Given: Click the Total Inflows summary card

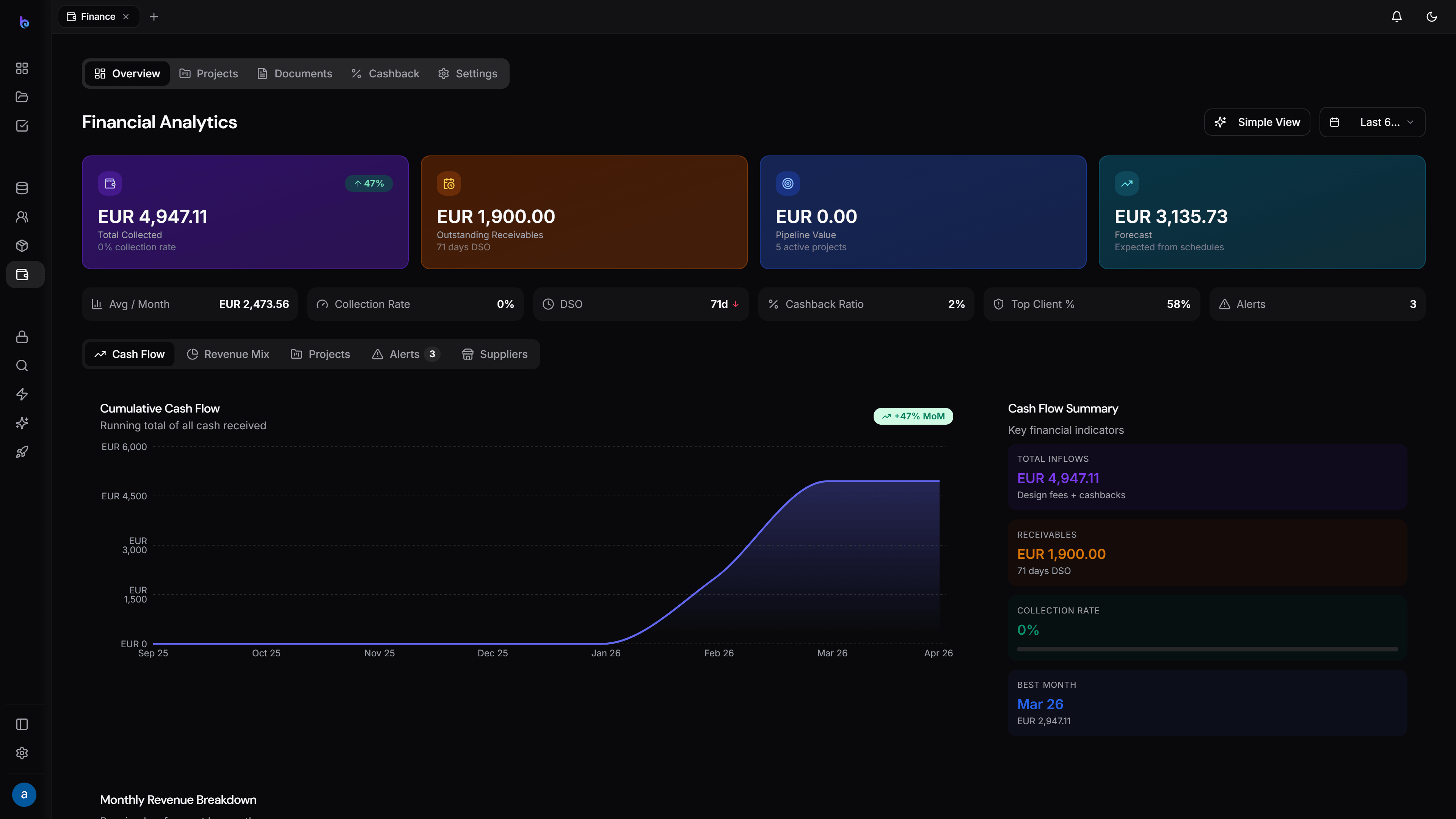Looking at the screenshot, I should (1207, 477).
